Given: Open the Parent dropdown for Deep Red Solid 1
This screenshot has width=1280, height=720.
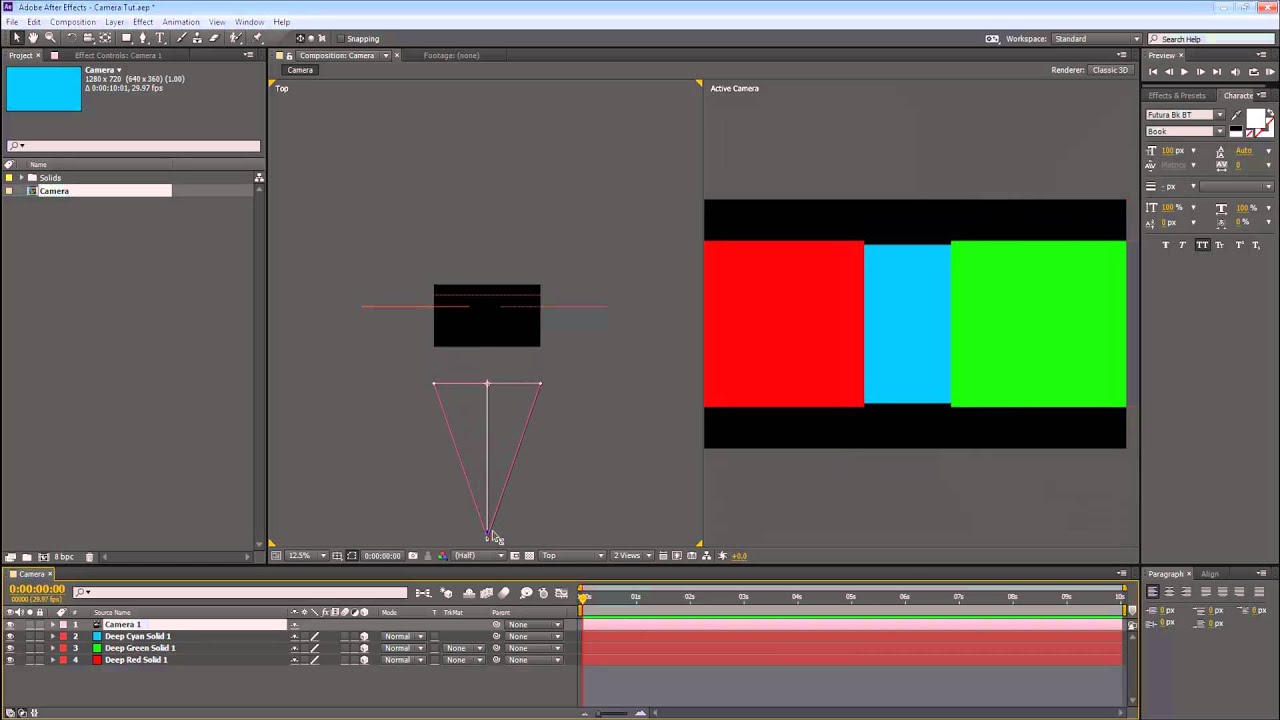Looking at the screenshot, I should coord(530,659).
